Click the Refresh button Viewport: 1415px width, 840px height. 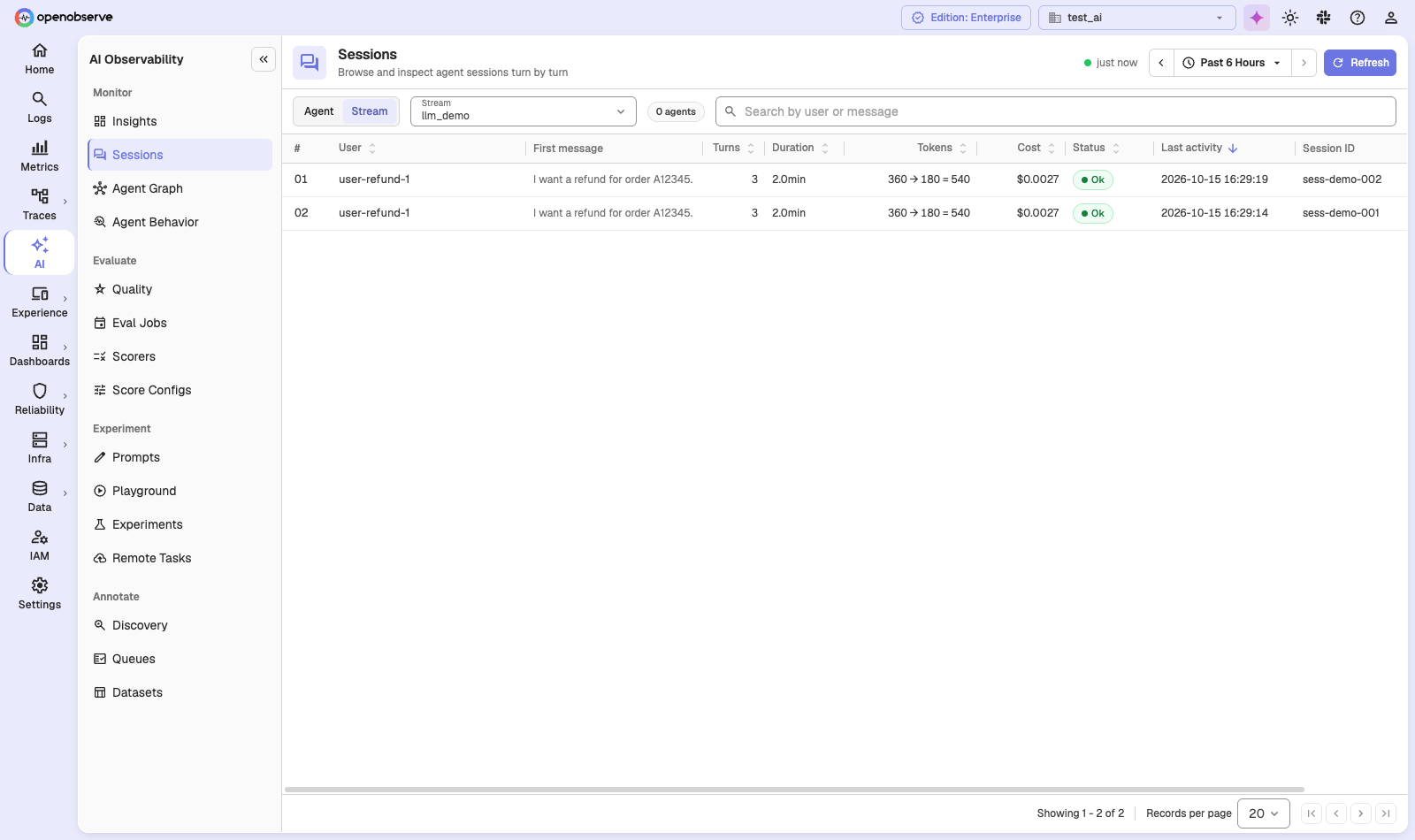pos(1360,63)
